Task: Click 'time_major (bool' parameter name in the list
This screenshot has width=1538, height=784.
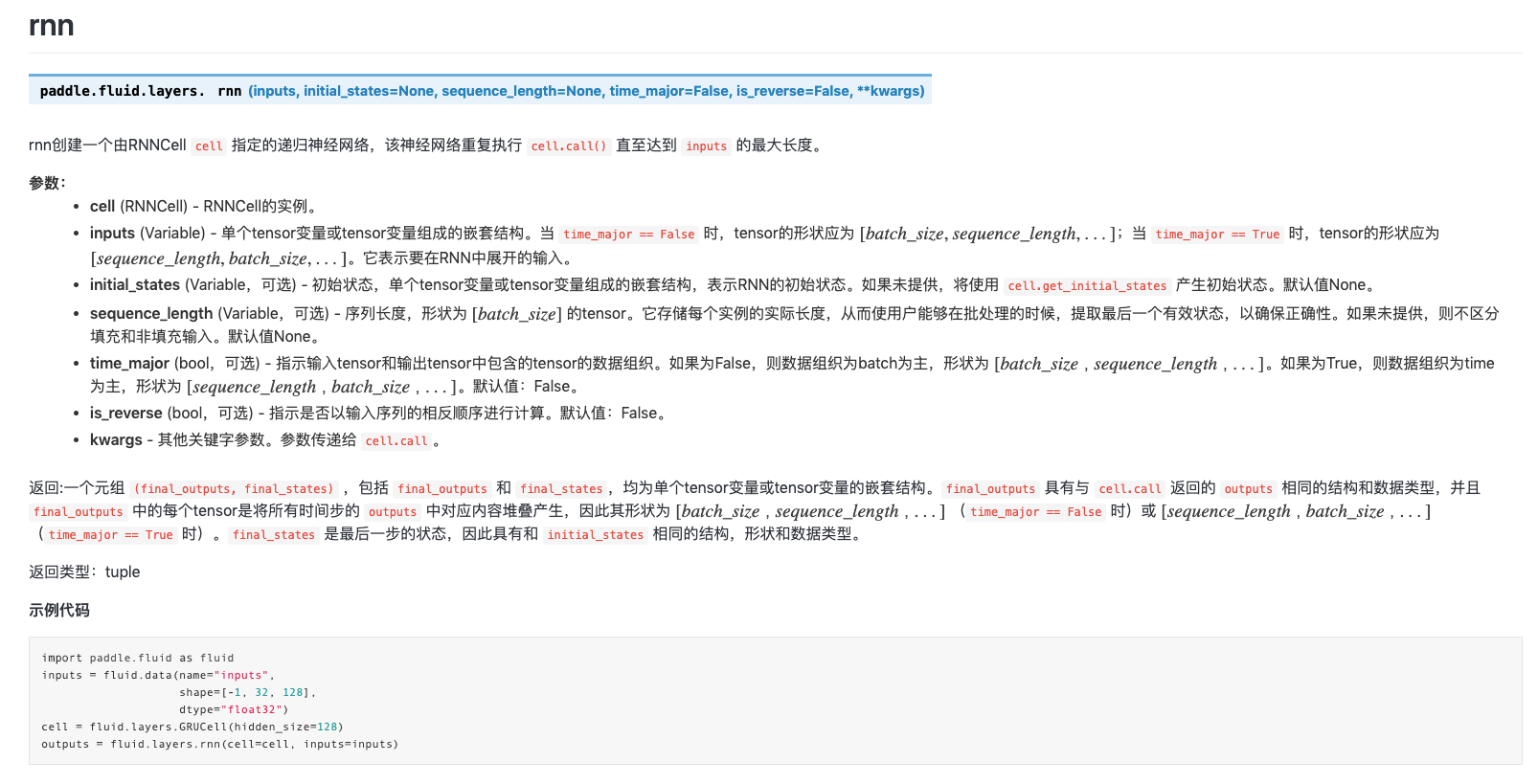Action: coord(150,363)
